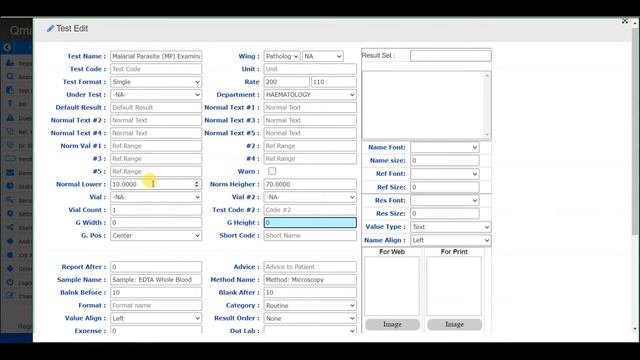Open the Under Test dropdown
The height and width of the screenshot is (360, 640).
(x=156, y=95)
